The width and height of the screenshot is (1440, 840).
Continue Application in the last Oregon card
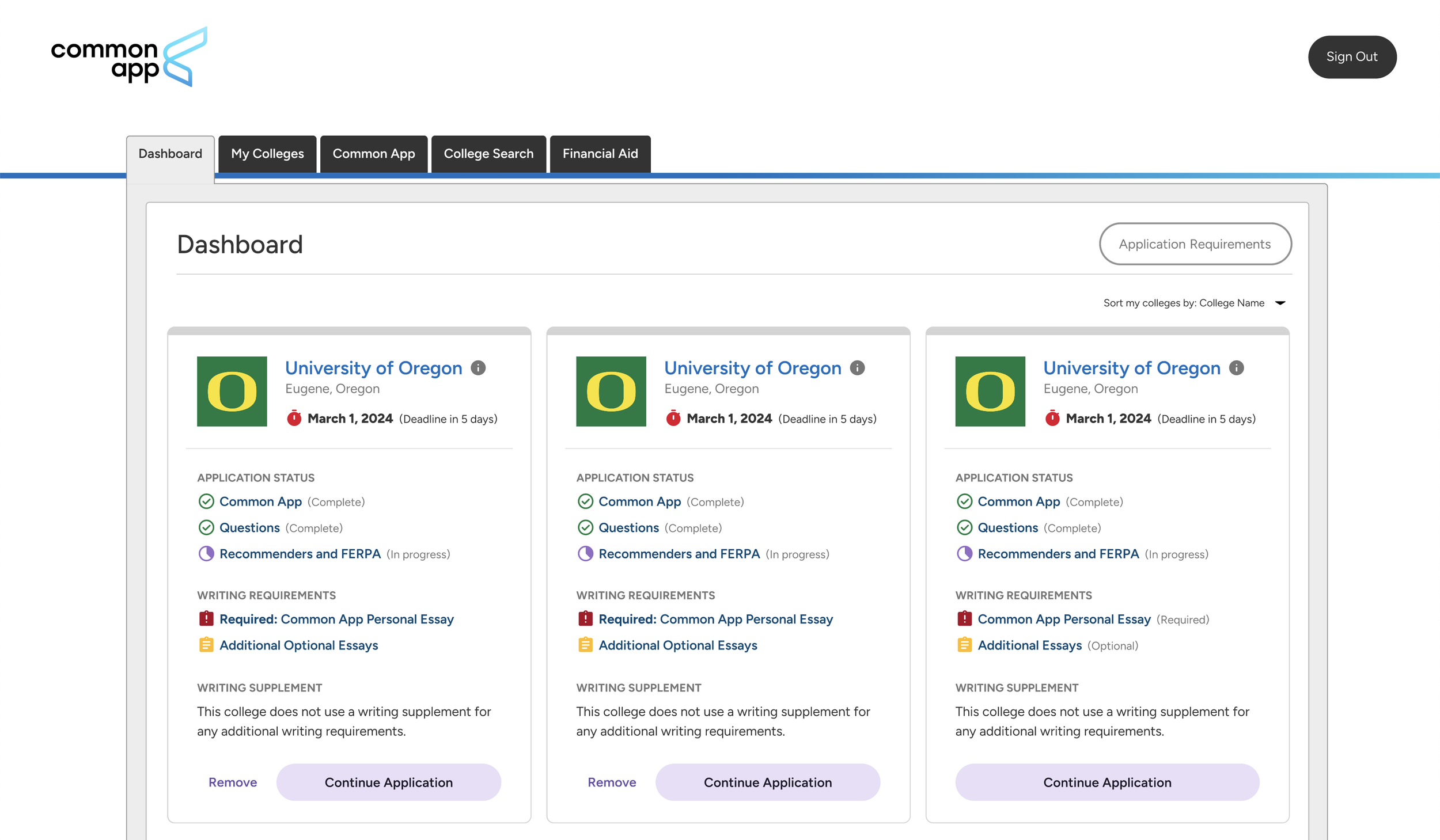tap(1107, 782)
